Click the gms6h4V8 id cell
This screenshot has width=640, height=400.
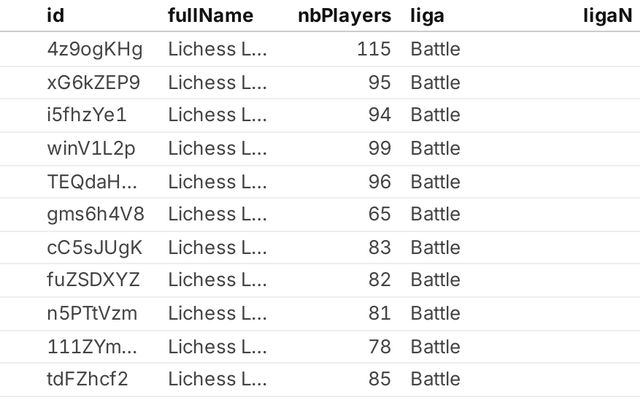[x=95, y=214]
